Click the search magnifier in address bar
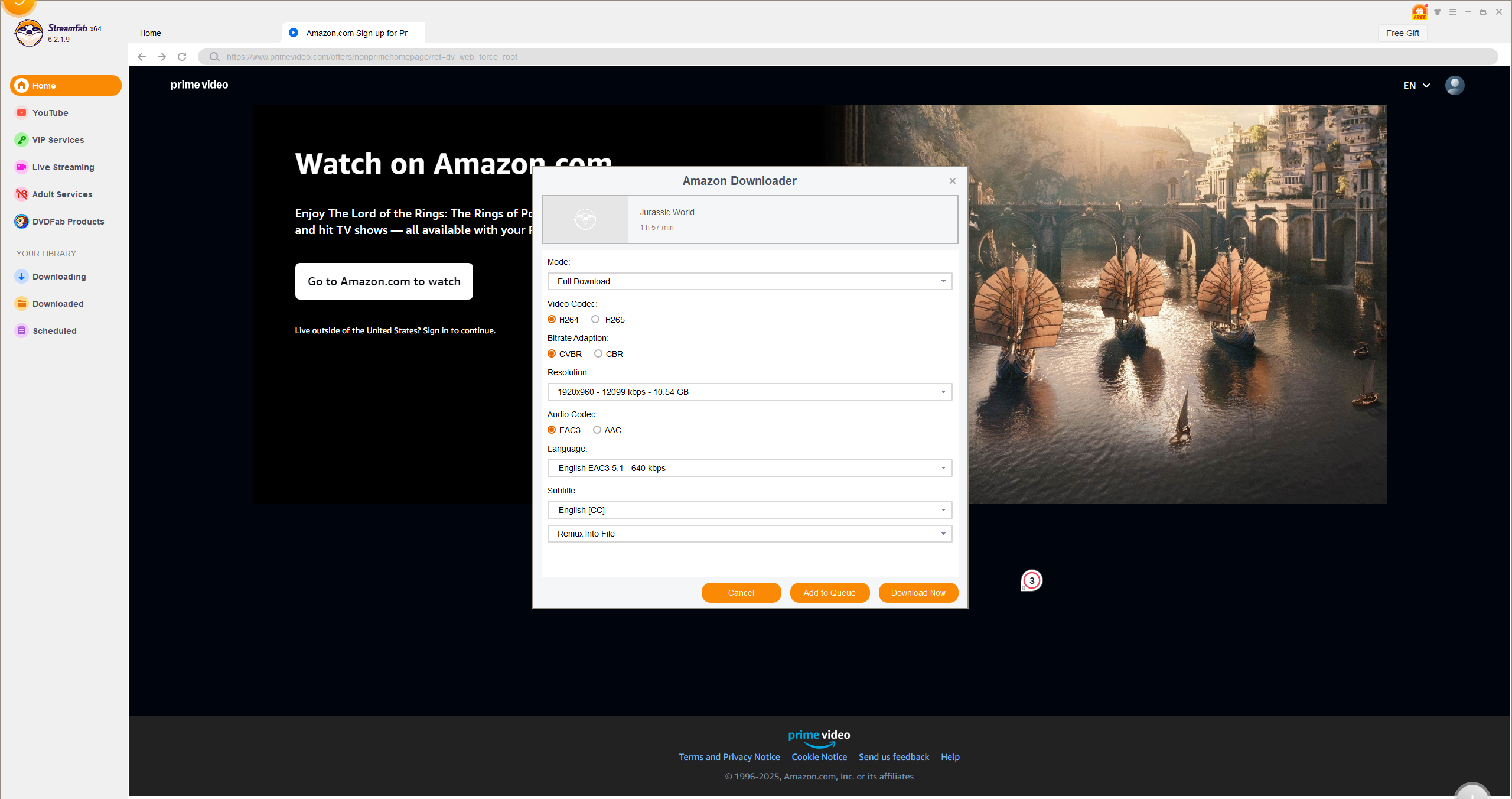This screenshot has height=799, width=1512. point(214,57)
